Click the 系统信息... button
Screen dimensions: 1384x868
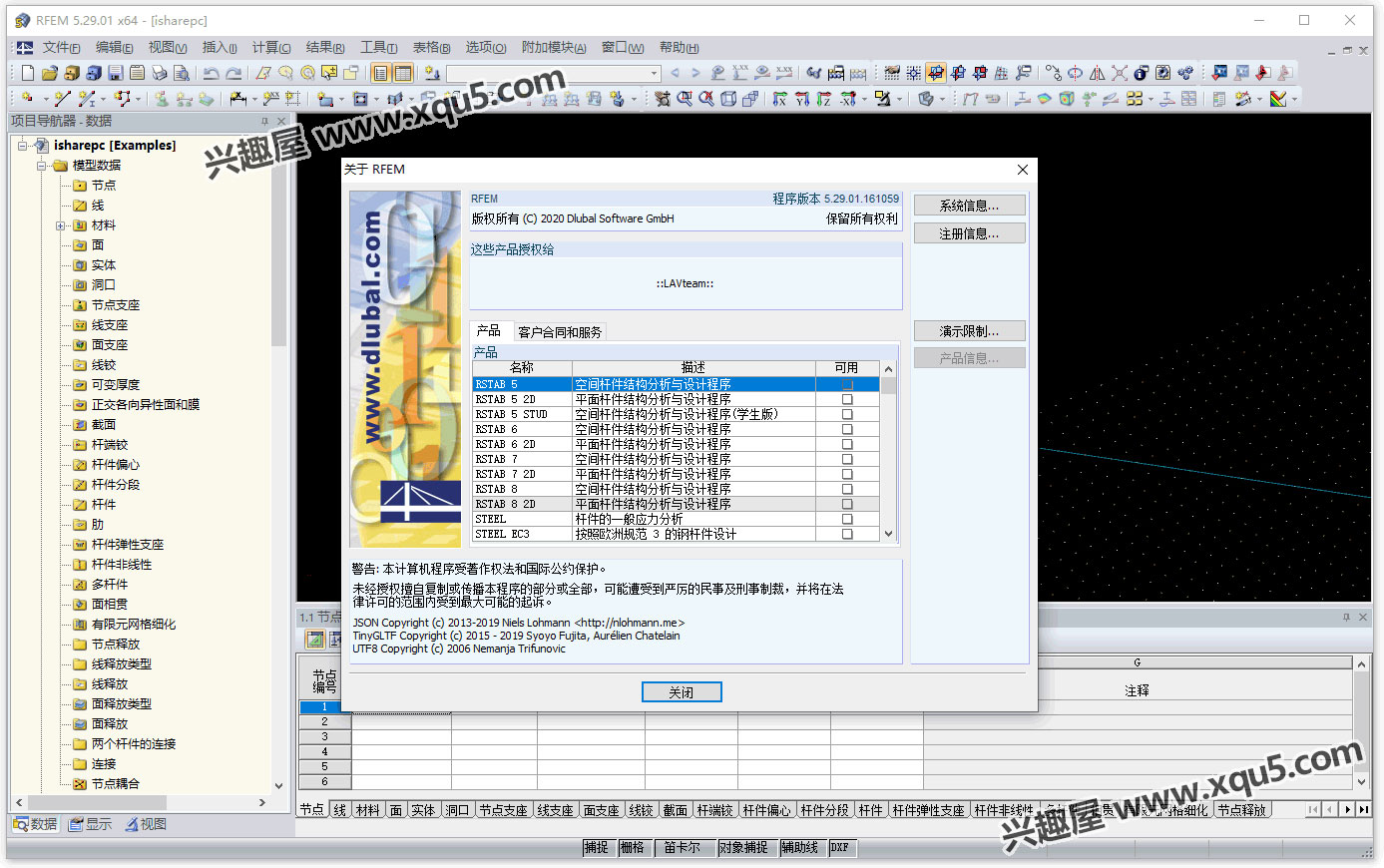[x=969, y=206]
